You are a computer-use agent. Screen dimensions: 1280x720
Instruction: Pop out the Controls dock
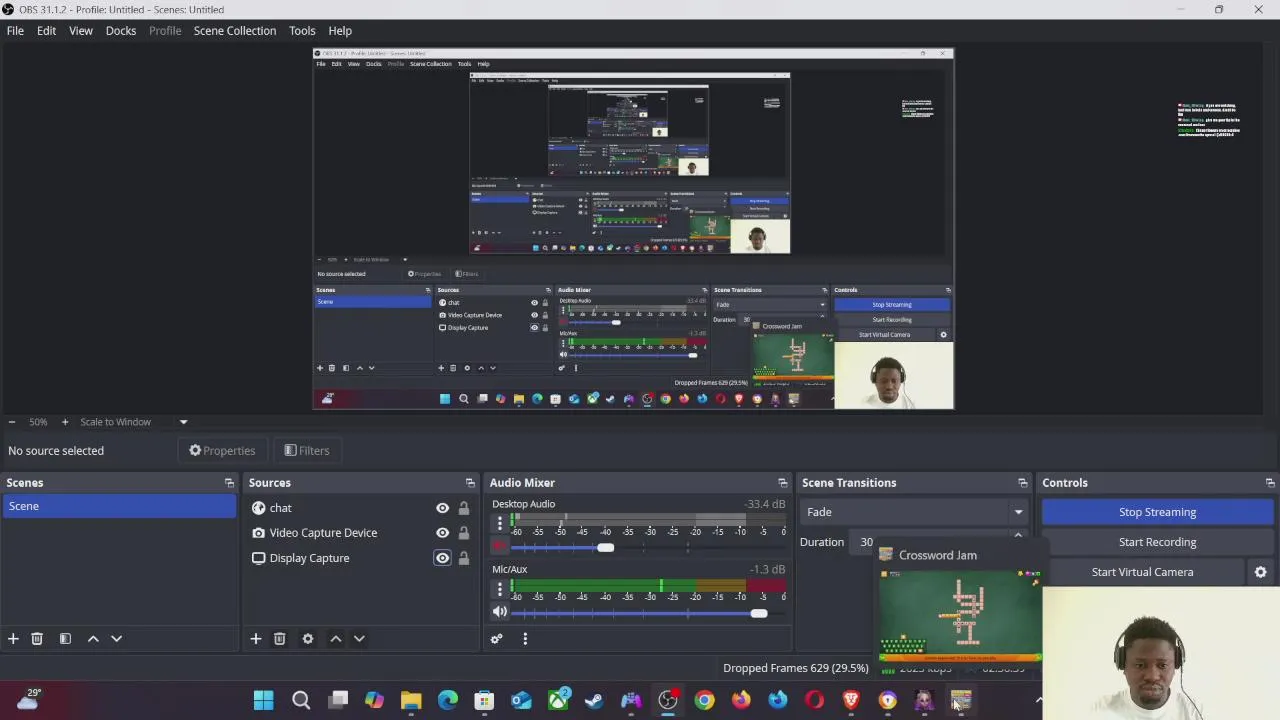coord(1270,483)
